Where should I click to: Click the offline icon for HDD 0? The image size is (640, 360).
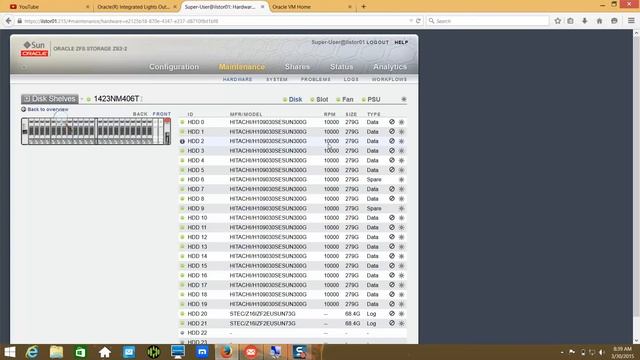point(391,122)
